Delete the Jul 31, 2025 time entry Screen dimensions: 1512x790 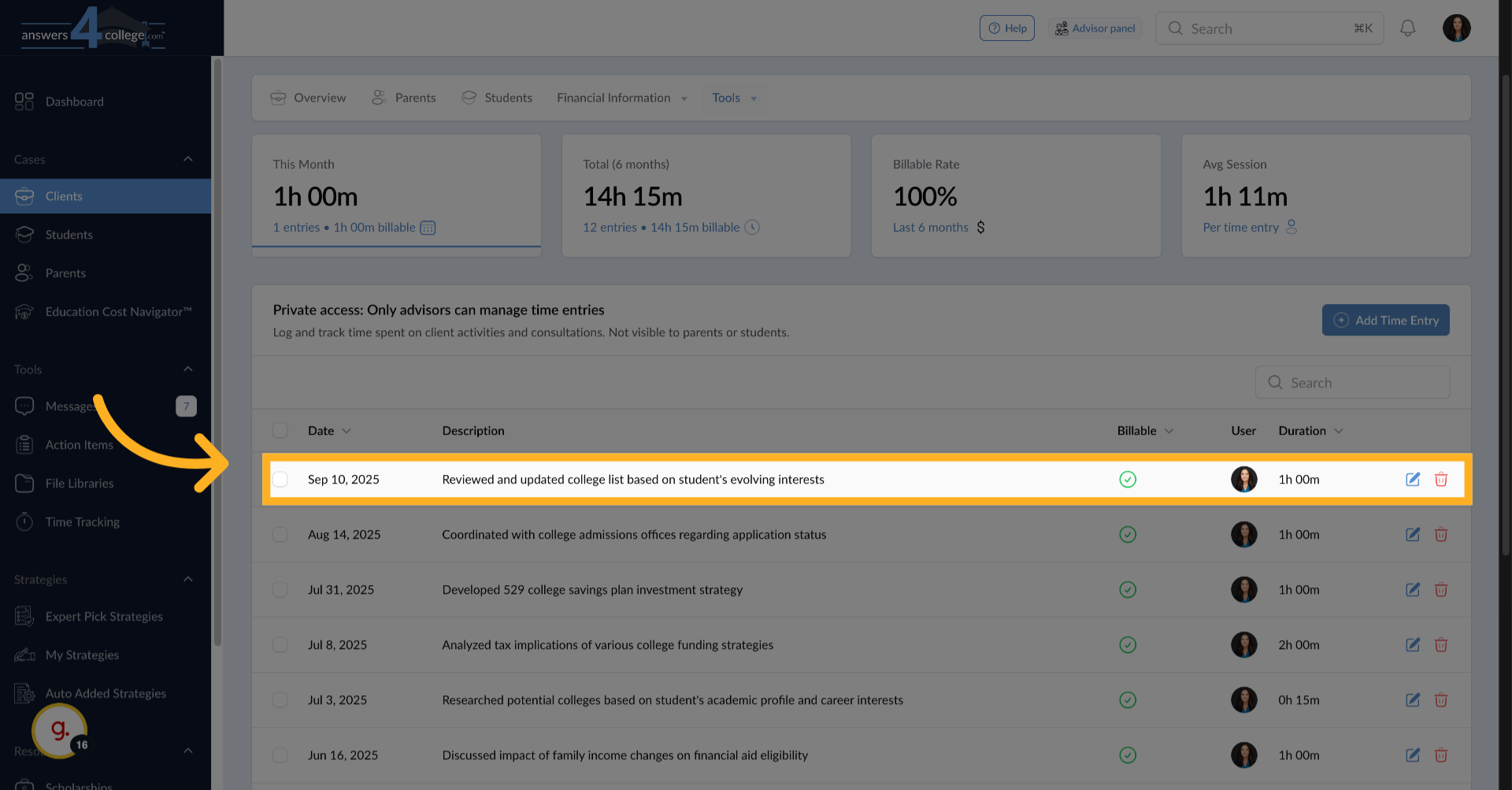coord(1440,590)
